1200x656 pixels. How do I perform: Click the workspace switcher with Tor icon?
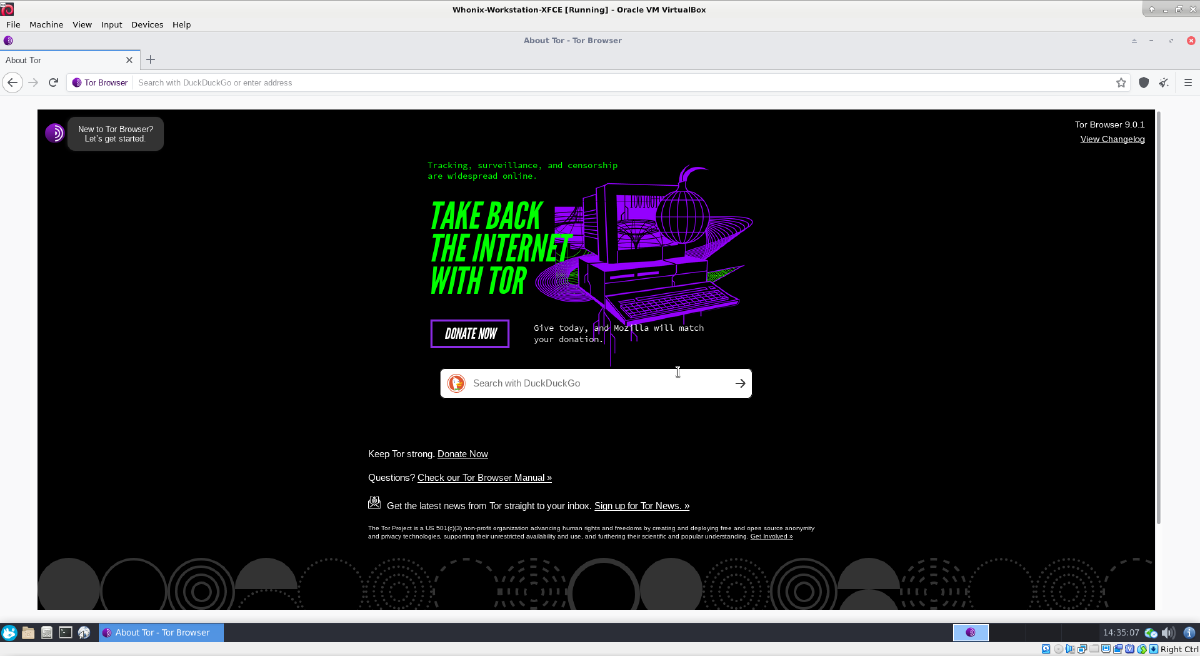click(970, 632)
